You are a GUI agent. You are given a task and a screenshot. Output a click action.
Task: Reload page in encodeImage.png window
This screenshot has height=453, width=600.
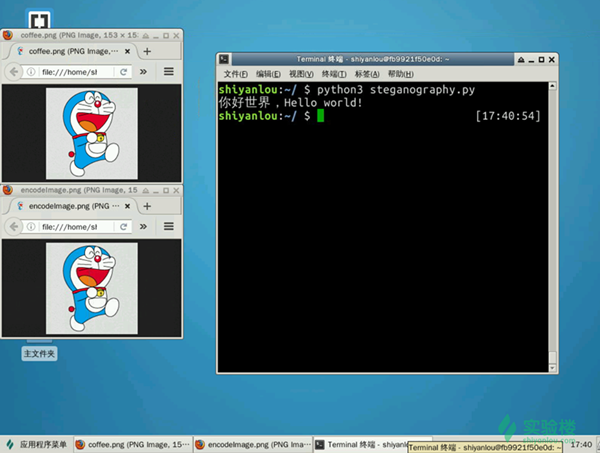point(123,227)
